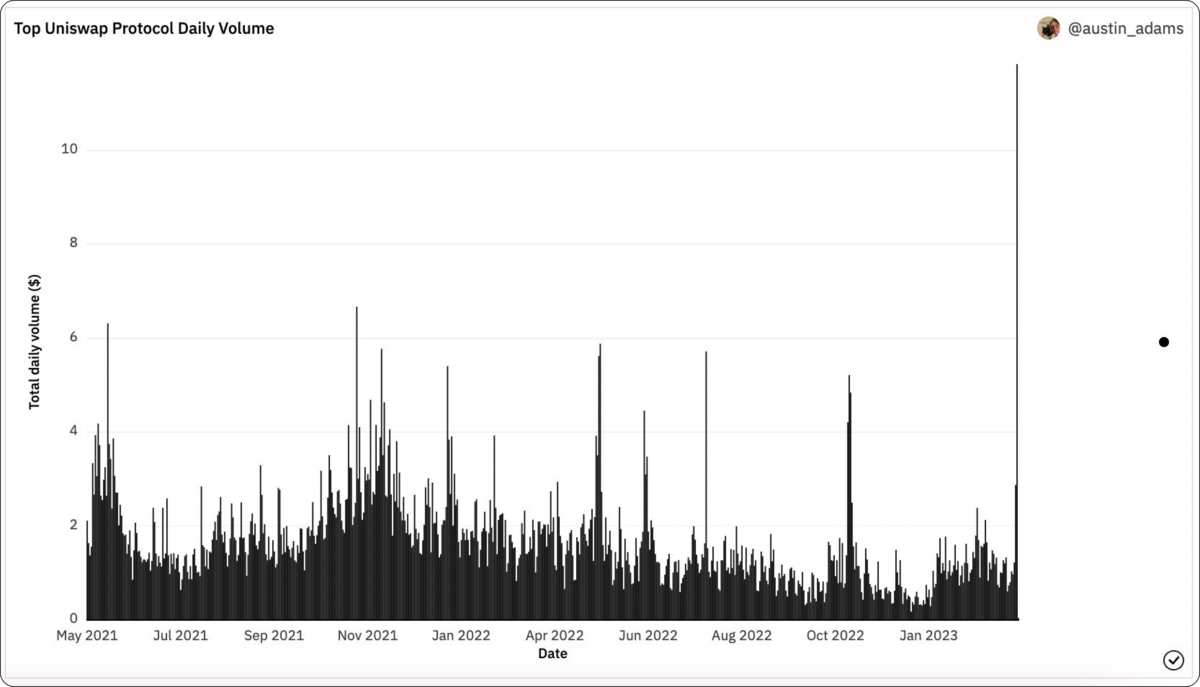Click the 10 value on the y-axis
This screenshot has height=687, width=1200.
(x=70, y=150)
